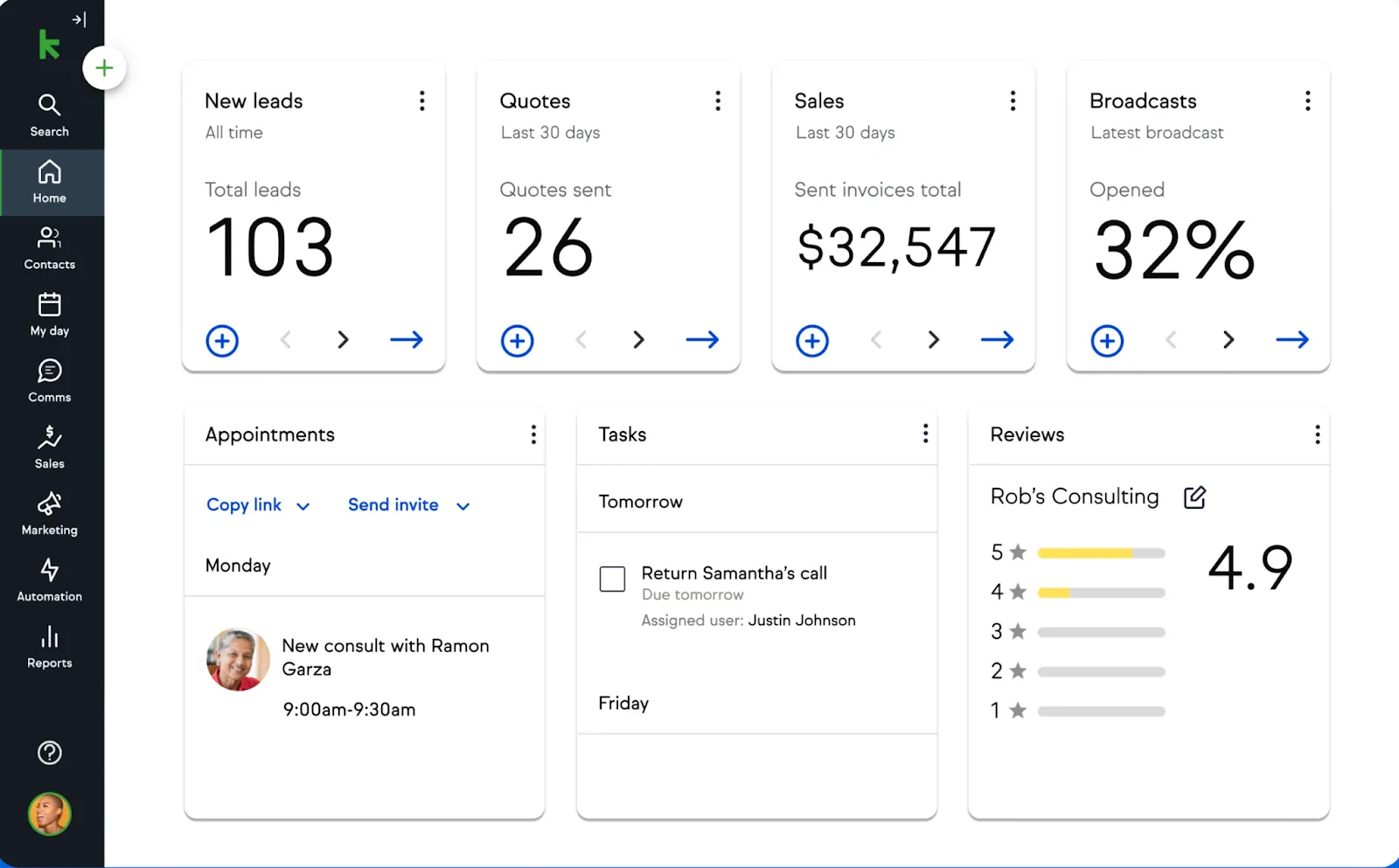Collapse the left sidebar with the arrow icon
1399x868 pixels.
click(80, 18)
